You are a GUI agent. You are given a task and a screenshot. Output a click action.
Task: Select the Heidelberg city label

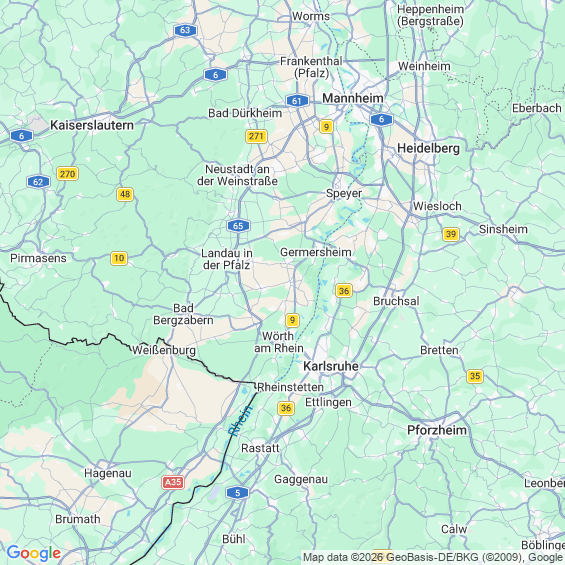[x=428, y=148]
